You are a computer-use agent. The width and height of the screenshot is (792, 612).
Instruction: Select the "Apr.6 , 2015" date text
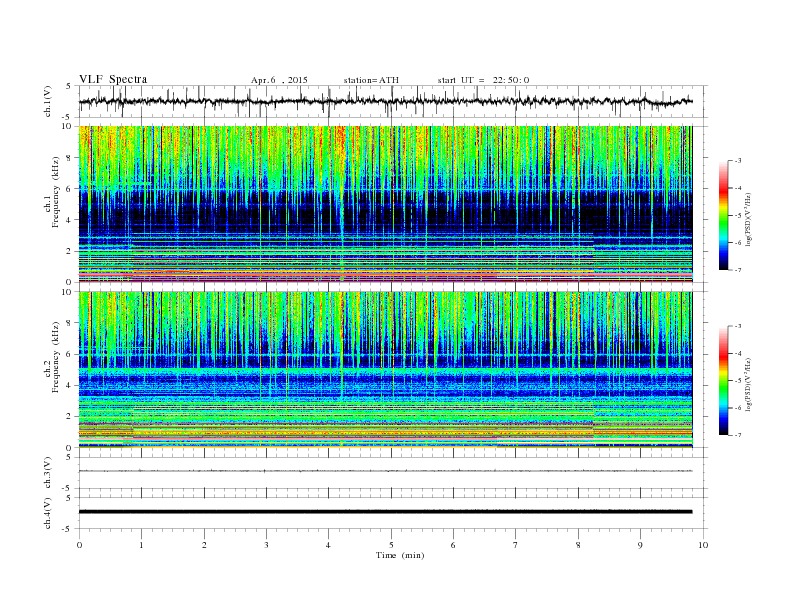click(x=279, y=80)
